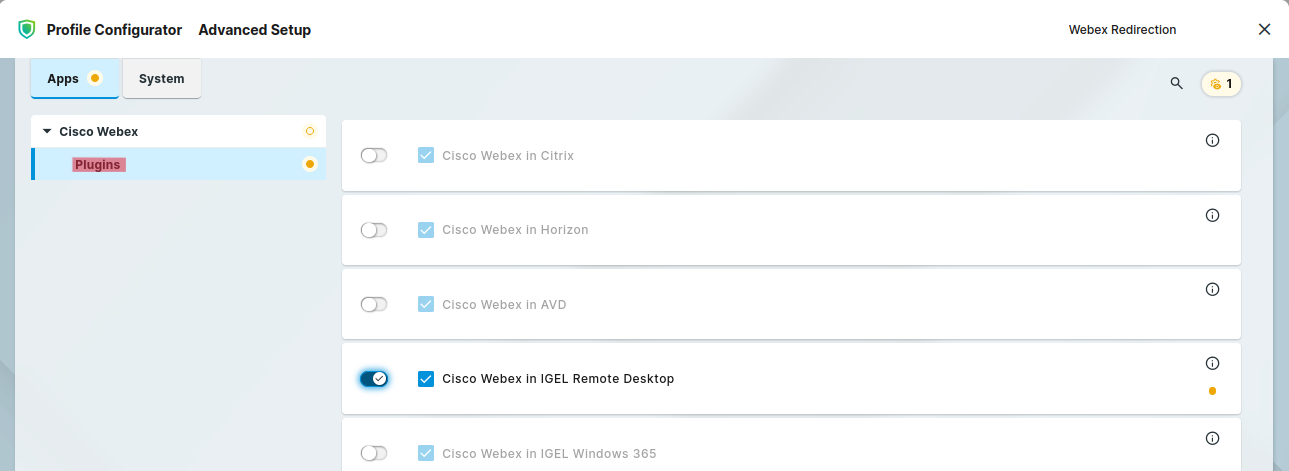
Task: Collapse the Cisco Webex tree node
Action: (x=47, y=131)
